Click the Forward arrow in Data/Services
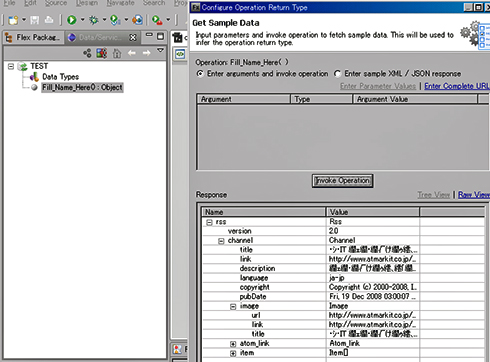Viewport: 490px width, 362px height. point(146,53)
